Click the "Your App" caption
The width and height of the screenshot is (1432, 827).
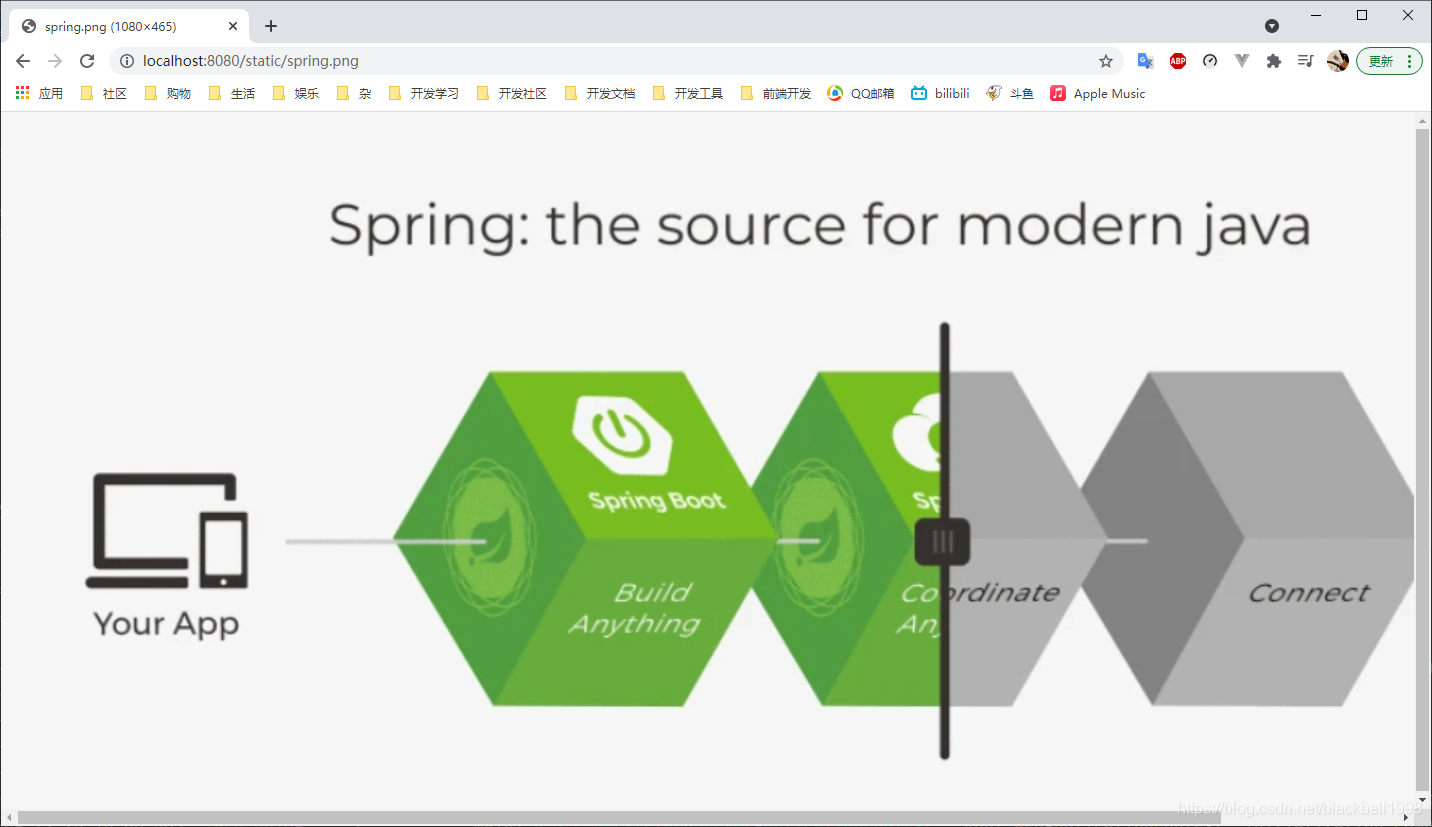click(166, 624)
